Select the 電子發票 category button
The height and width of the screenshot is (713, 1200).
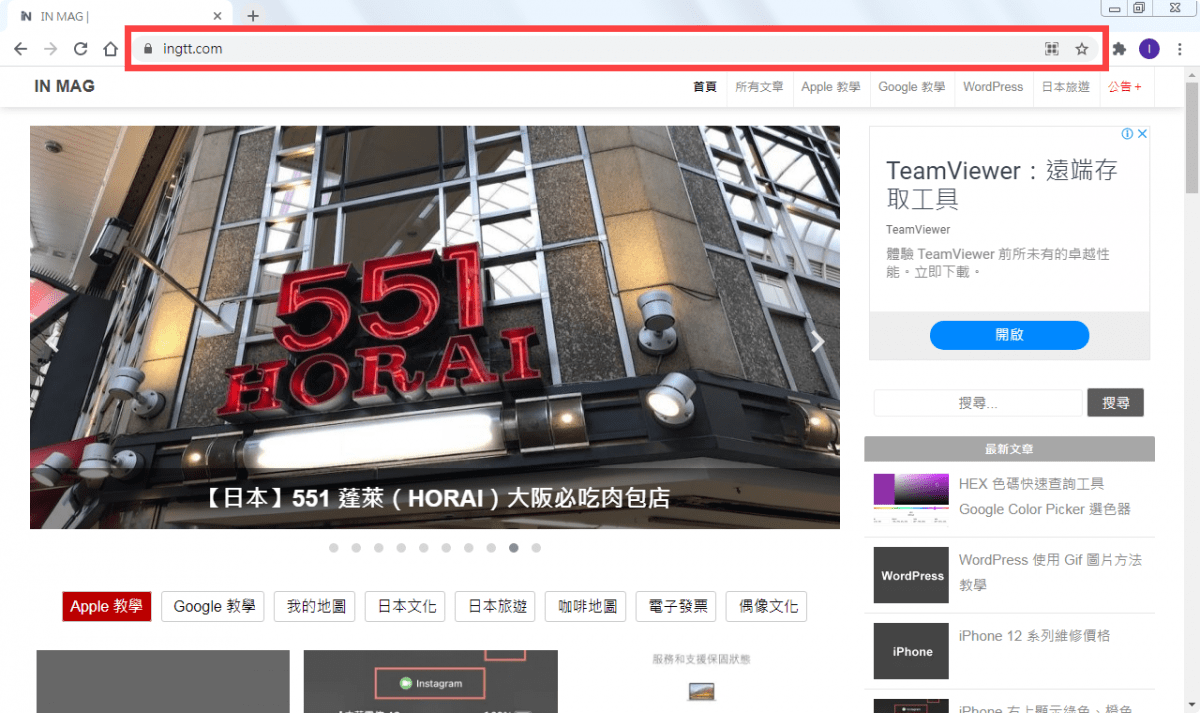click(x=676, y=606)
